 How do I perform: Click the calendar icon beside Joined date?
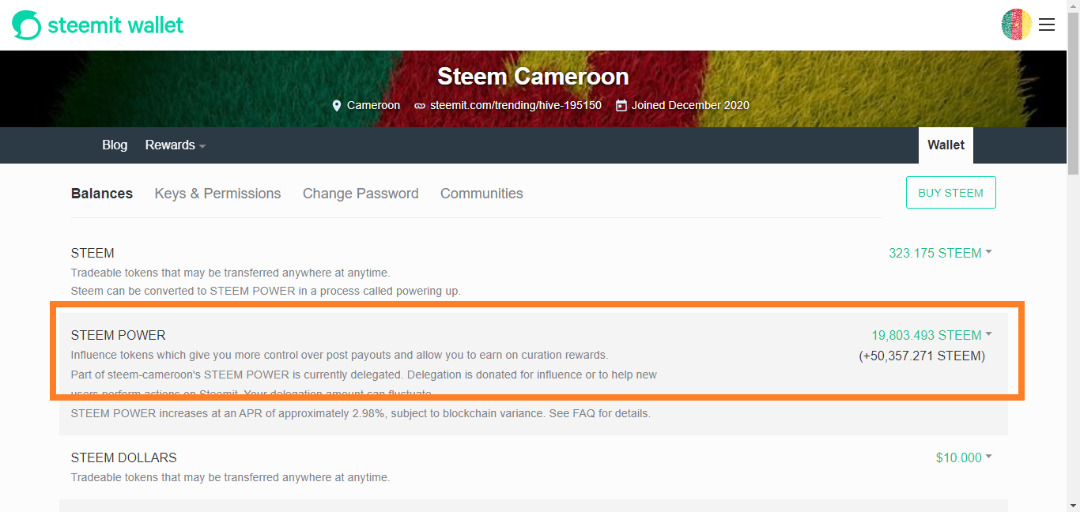pos(621,106)
